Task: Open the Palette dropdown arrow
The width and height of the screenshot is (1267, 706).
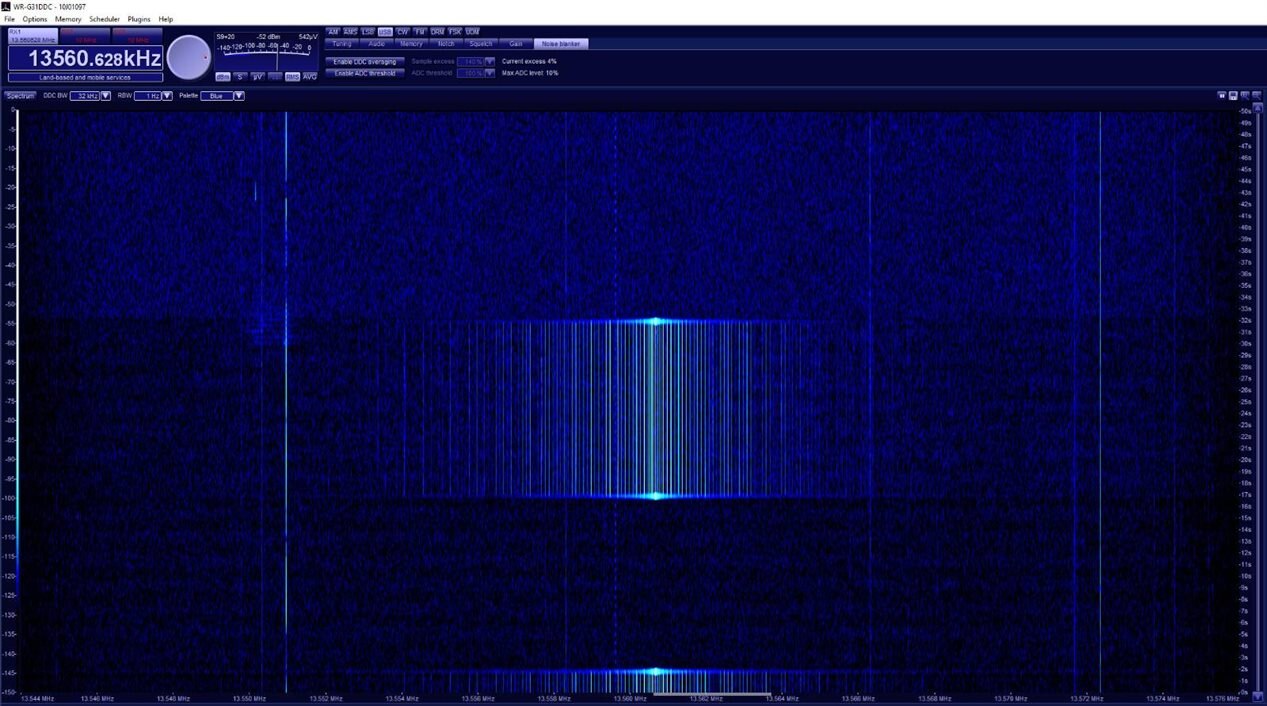Action: [x=239, y=96]
